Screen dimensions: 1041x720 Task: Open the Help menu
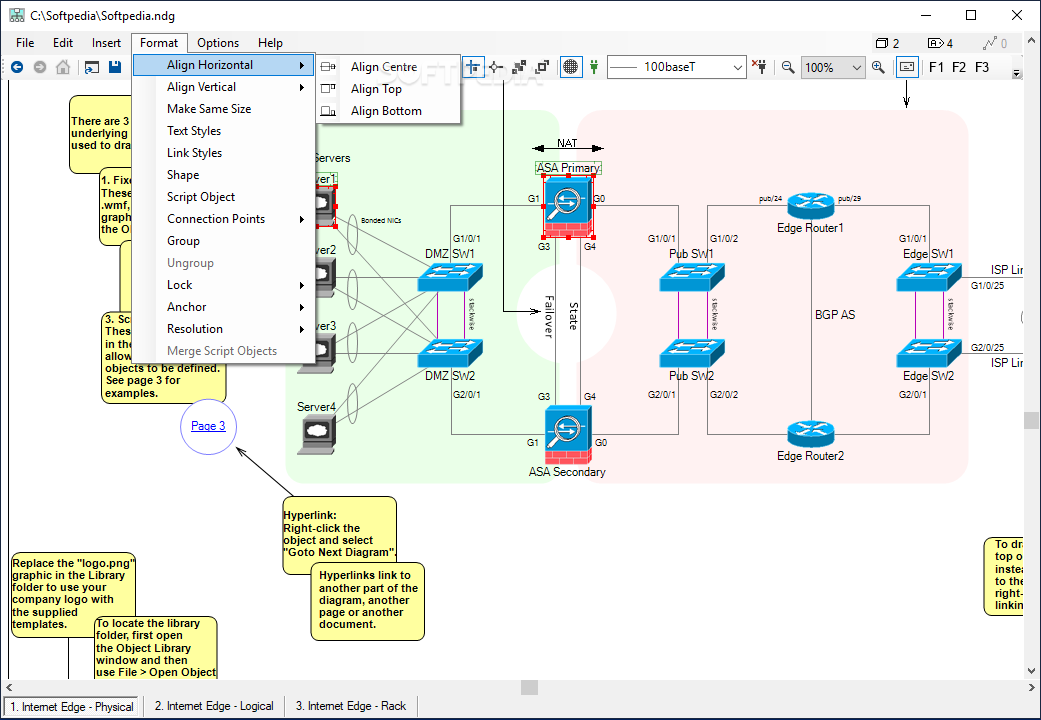(270, 43)
